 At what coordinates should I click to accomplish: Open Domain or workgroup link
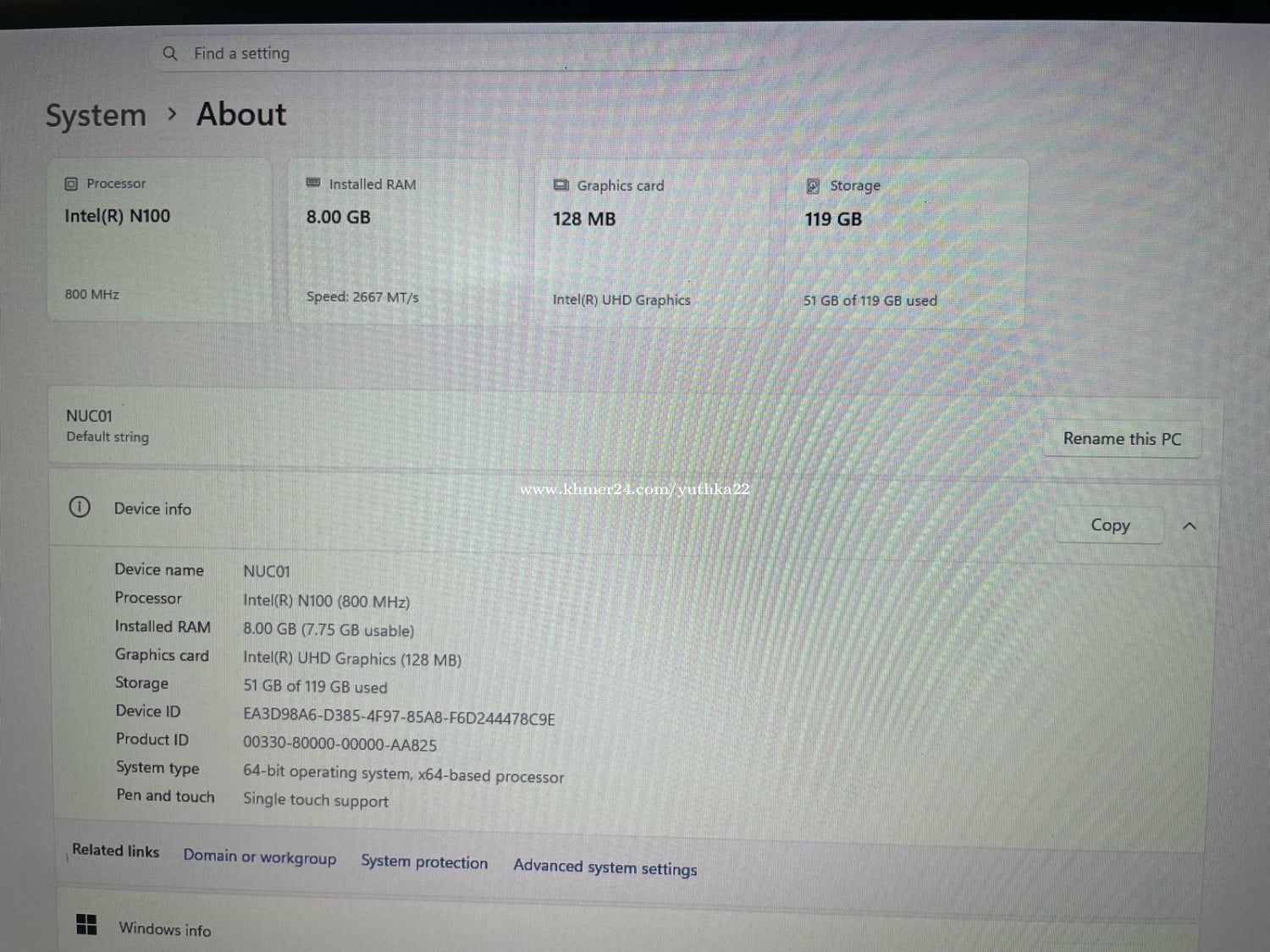tap(260, 857)
